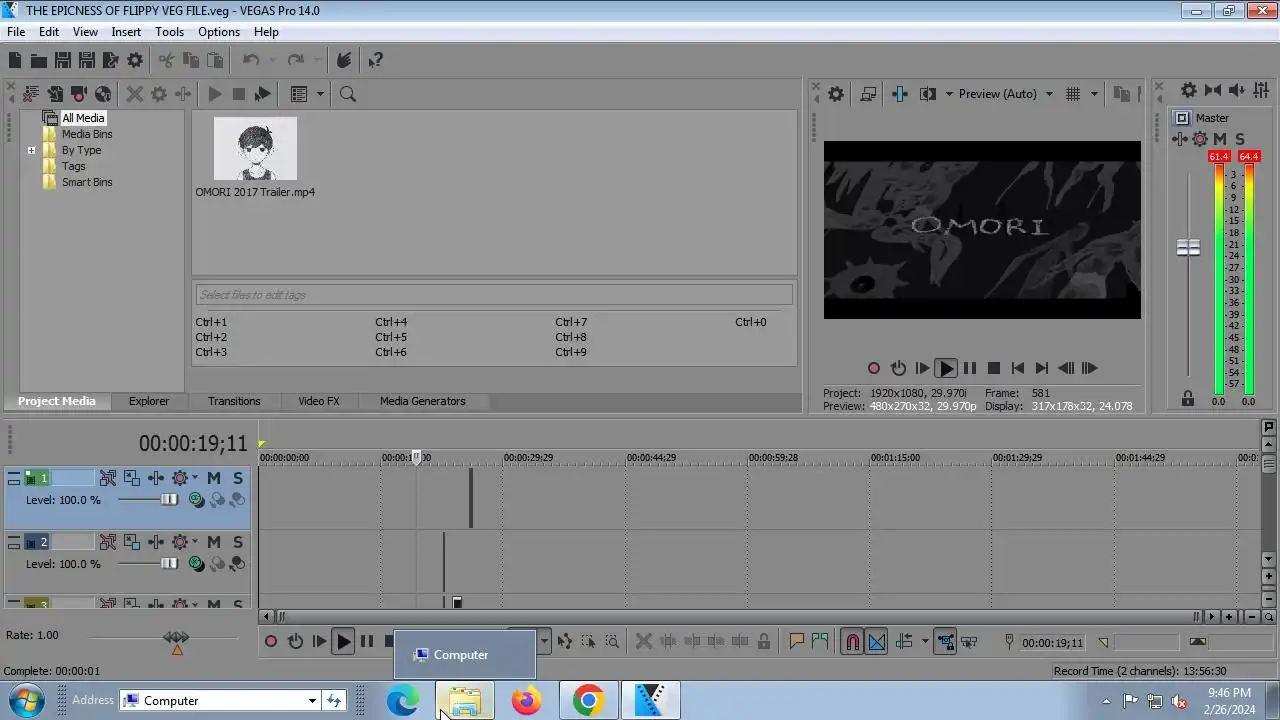Click the tag editing input field
The height and width of the screenshot is (720, 1280).
click(494, 295)
